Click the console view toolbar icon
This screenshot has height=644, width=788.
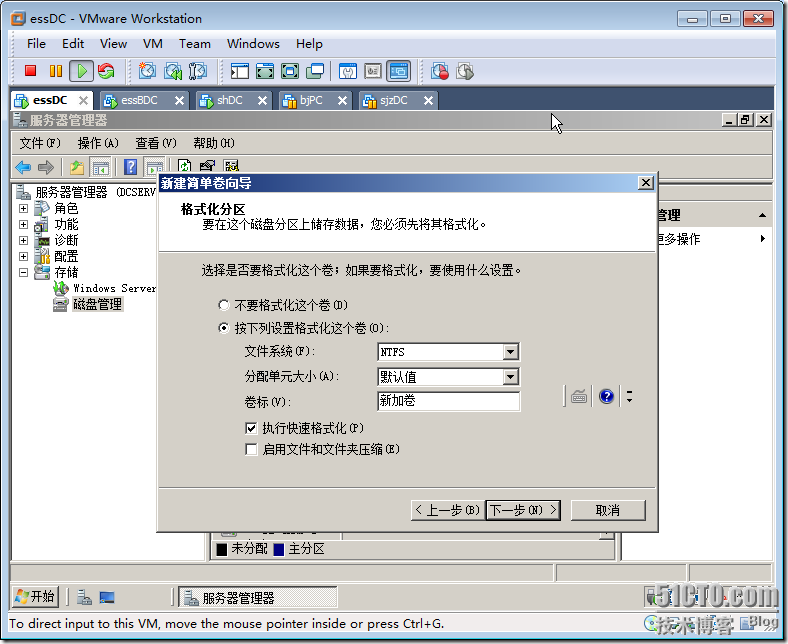tap(399, 71)
